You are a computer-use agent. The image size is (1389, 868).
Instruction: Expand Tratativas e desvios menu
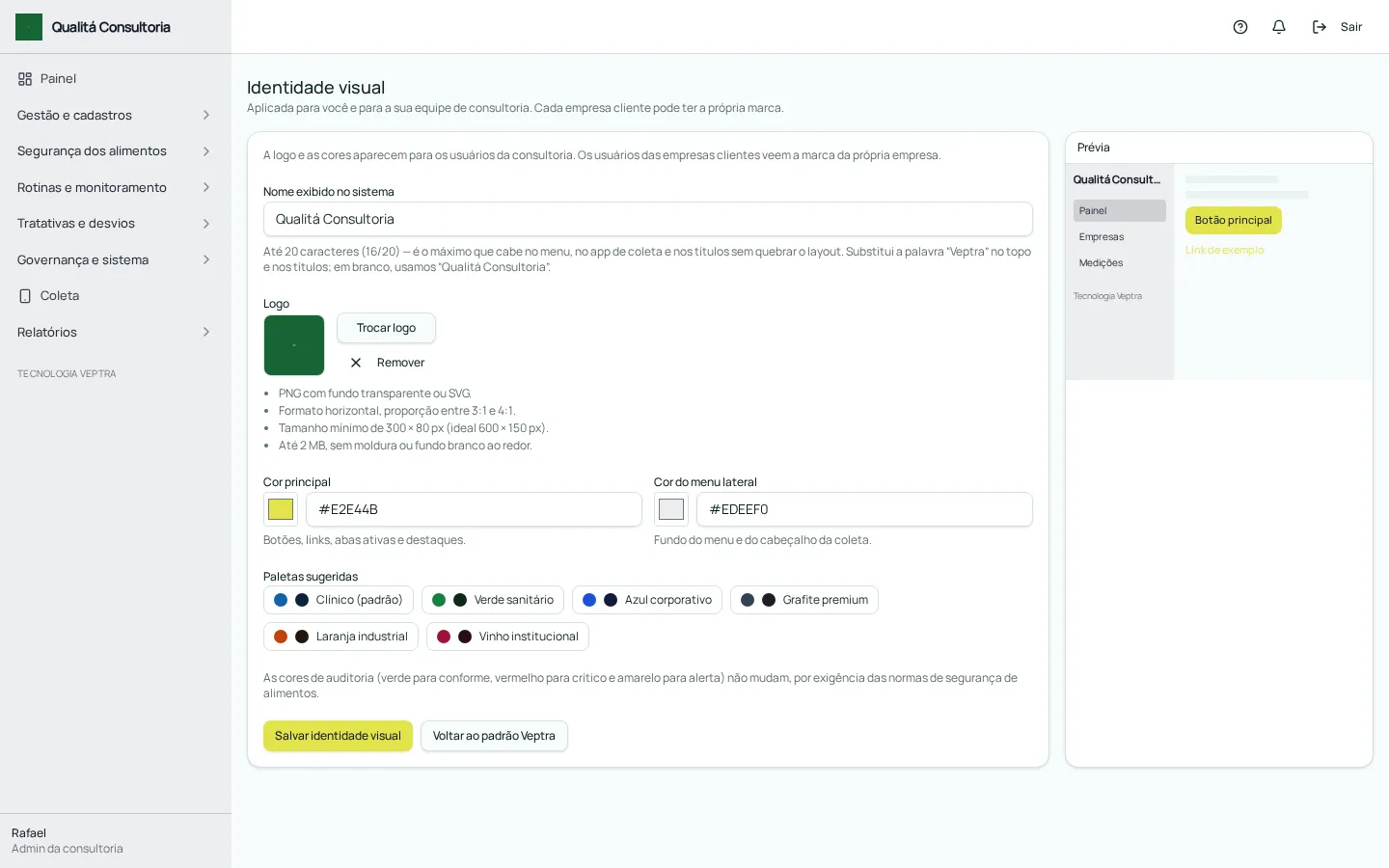click(116, 224)
